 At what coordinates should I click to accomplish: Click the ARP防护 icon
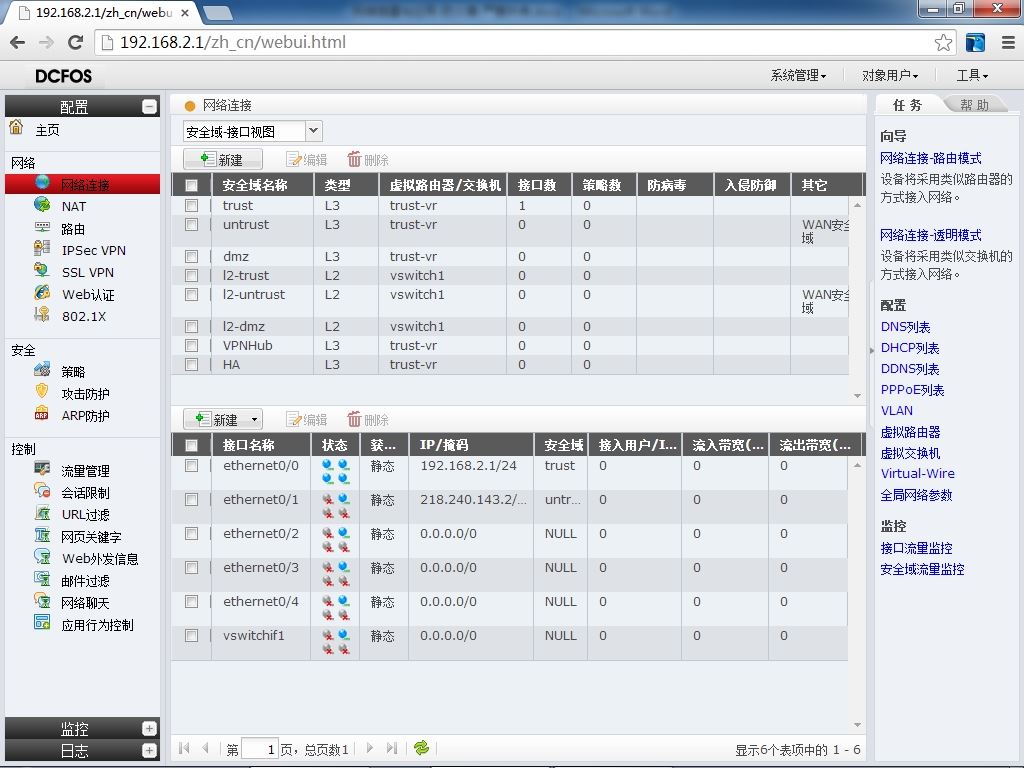tap(42, 414)
